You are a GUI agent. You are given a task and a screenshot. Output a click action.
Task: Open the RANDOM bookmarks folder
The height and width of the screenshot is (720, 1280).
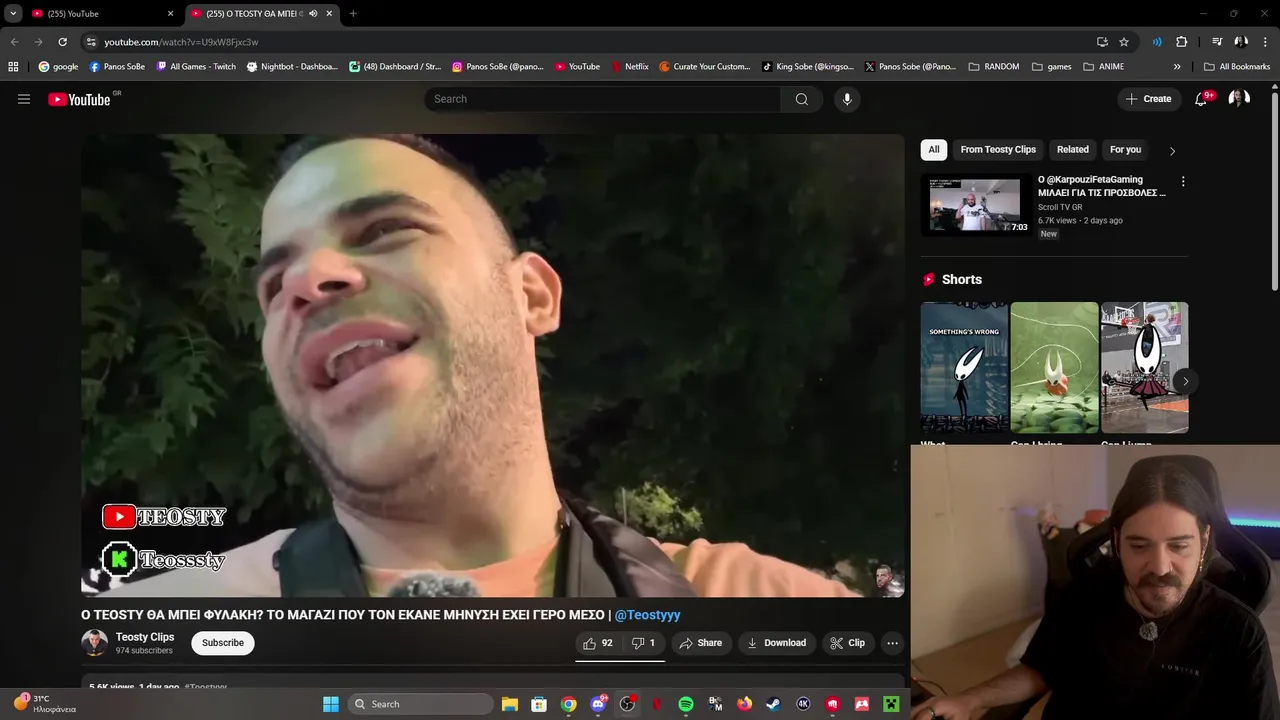994,67
